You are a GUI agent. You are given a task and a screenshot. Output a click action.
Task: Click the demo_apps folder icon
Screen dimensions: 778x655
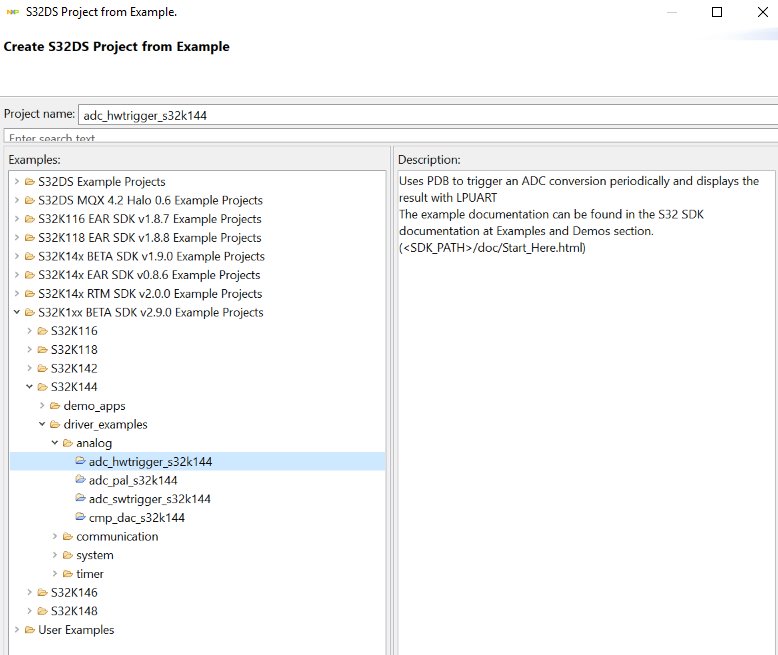coord(55,406)
